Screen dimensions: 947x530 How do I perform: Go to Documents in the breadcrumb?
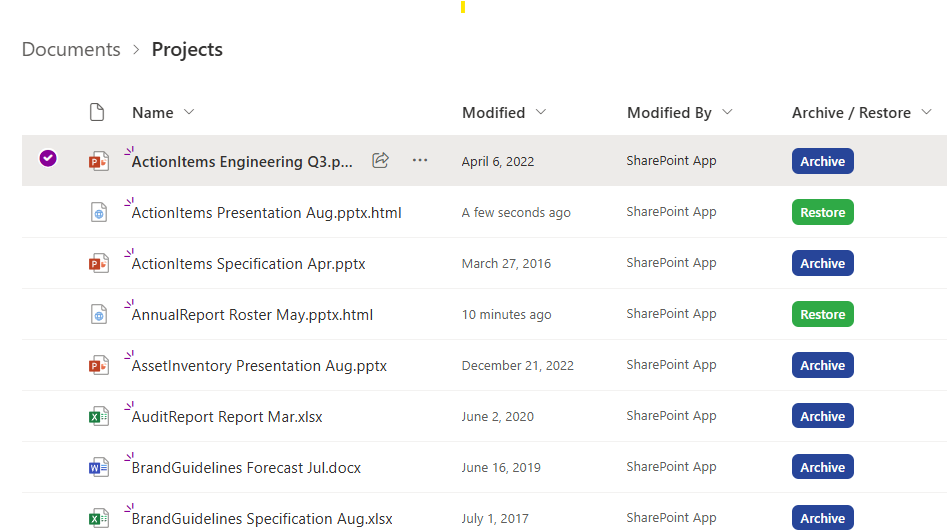(71, 49)
